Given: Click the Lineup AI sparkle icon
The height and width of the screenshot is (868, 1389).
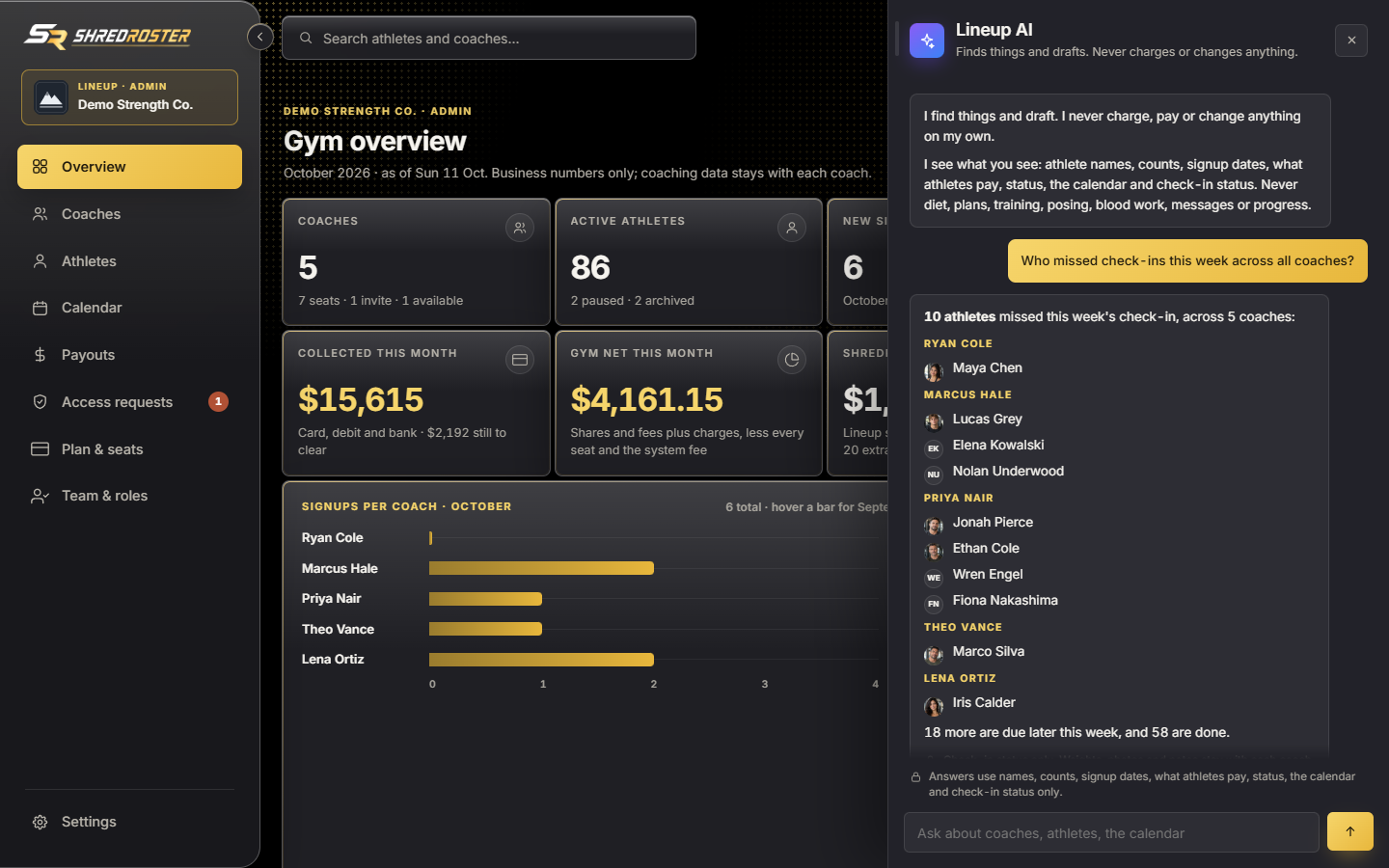Looking at the screenshot, I should [927, 41].
